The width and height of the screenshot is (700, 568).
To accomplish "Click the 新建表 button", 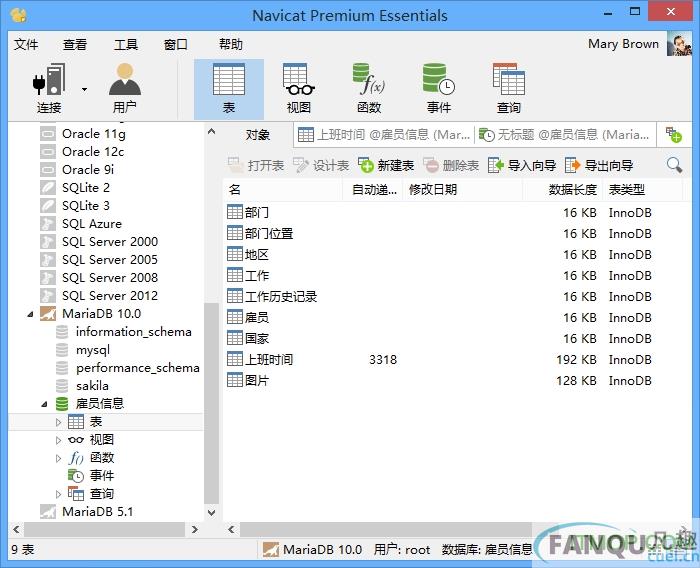I will click(x=386, y=166).
